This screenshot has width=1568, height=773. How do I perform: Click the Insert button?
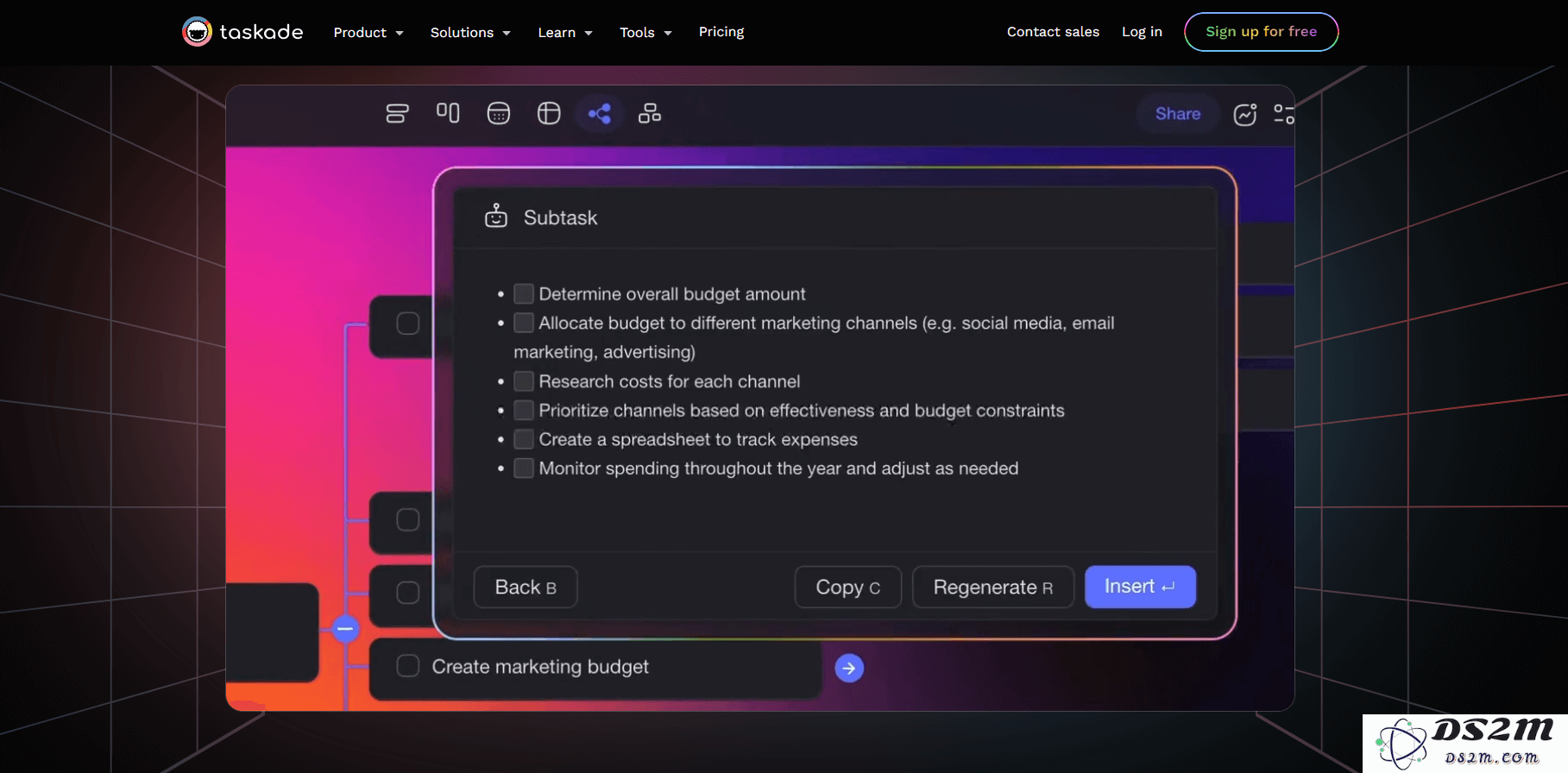pos(1140,587)
